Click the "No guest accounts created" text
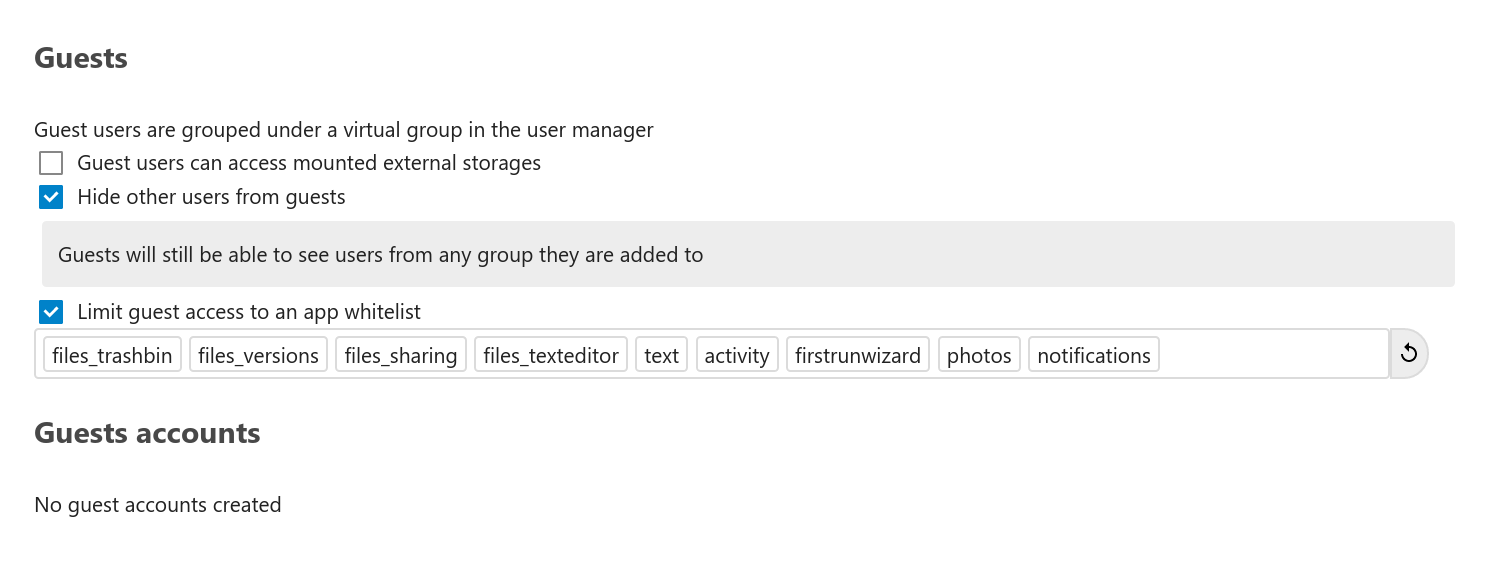 coord(157,505)
